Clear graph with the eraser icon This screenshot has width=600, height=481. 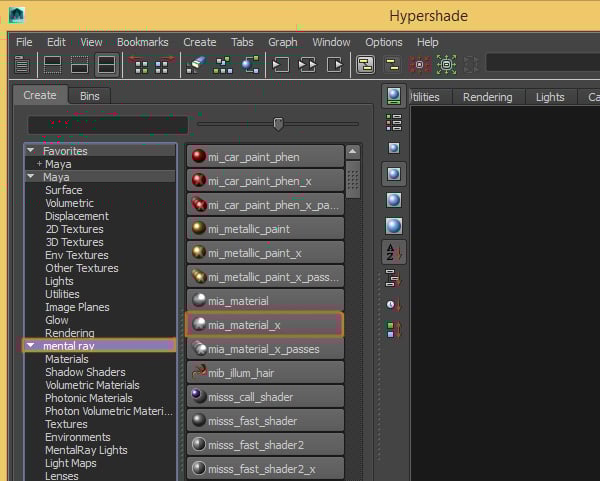tap(196, 65)
